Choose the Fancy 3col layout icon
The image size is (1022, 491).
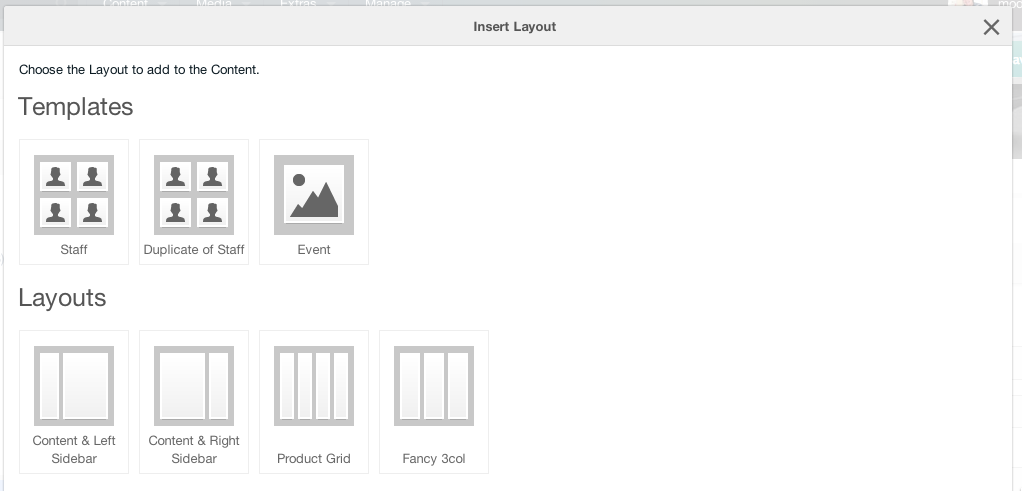tap(433, 386)
